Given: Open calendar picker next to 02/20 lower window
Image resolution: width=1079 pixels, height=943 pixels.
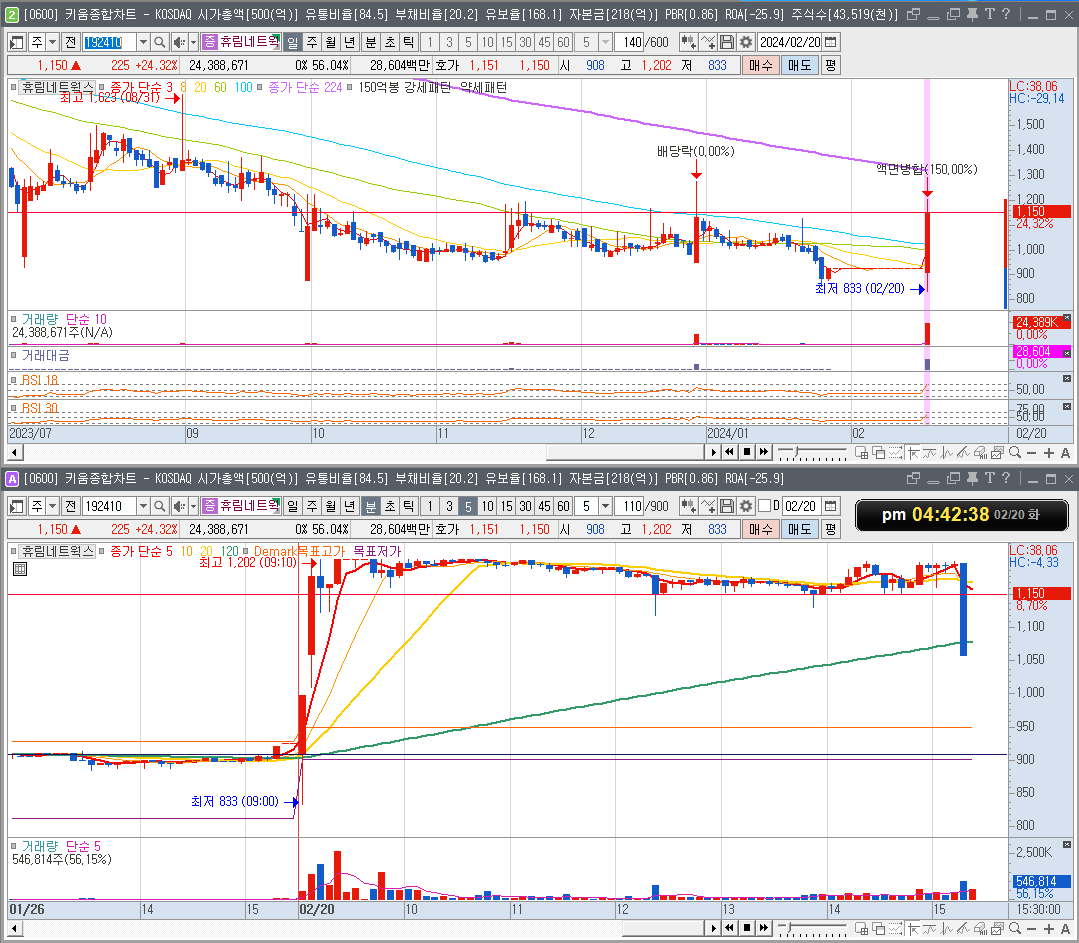Looking at the screenshot, I should 831,507.
